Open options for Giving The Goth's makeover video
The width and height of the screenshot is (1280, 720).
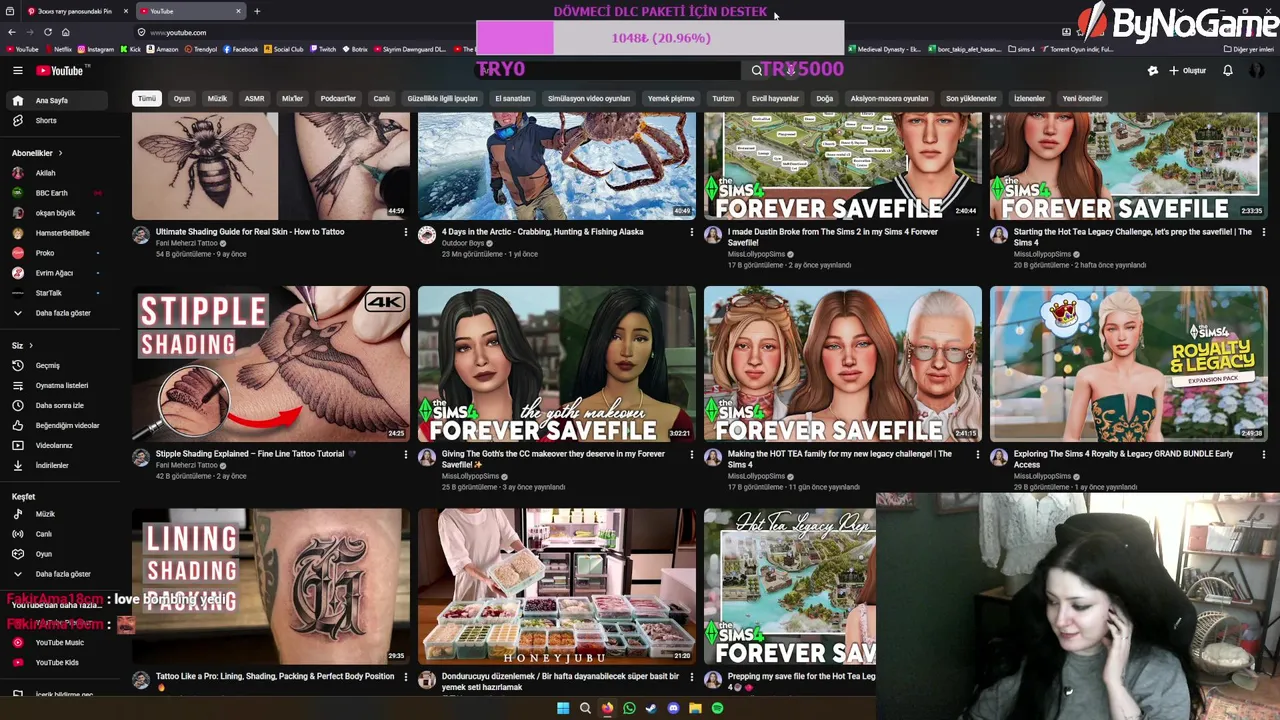tap(691, 454)
